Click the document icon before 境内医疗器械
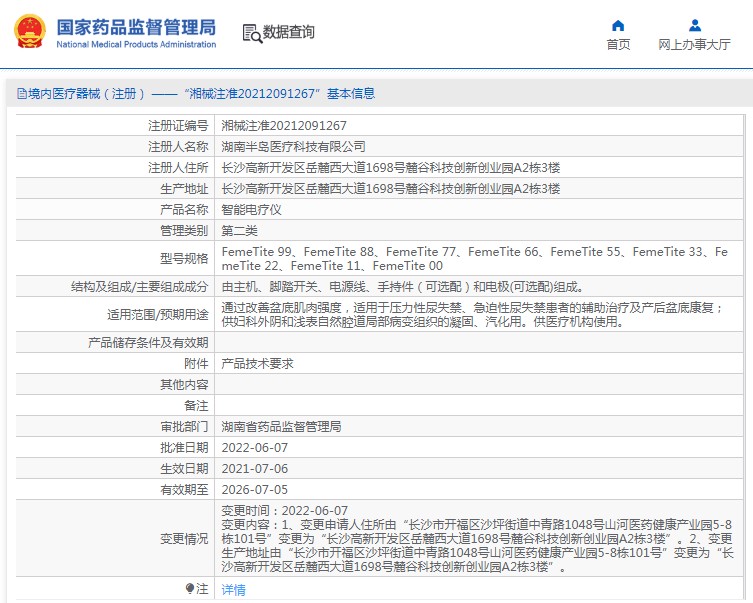Viewport: 753px width, 603px height. pyautogui.click(x=22, y=94)
